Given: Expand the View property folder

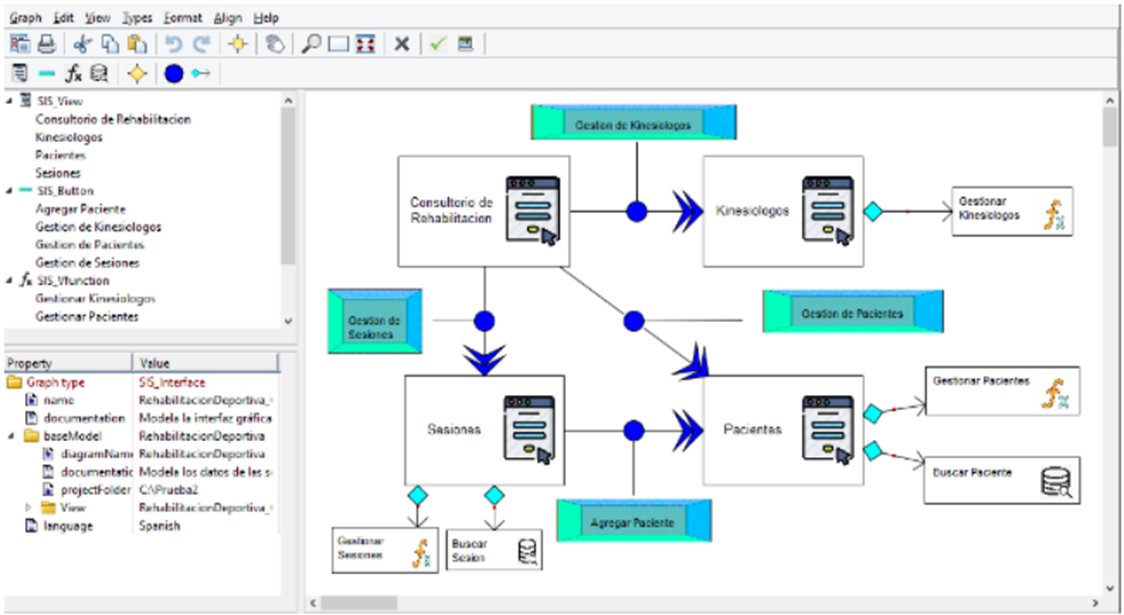Looking at the screenshot, I should click(29, 507).
